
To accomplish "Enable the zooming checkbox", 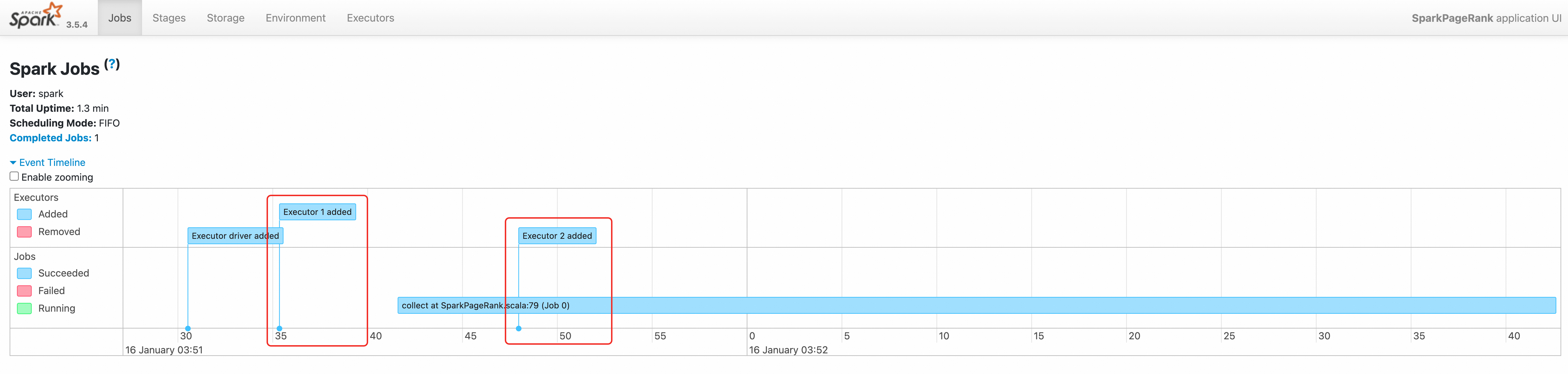I will (14, 177).
